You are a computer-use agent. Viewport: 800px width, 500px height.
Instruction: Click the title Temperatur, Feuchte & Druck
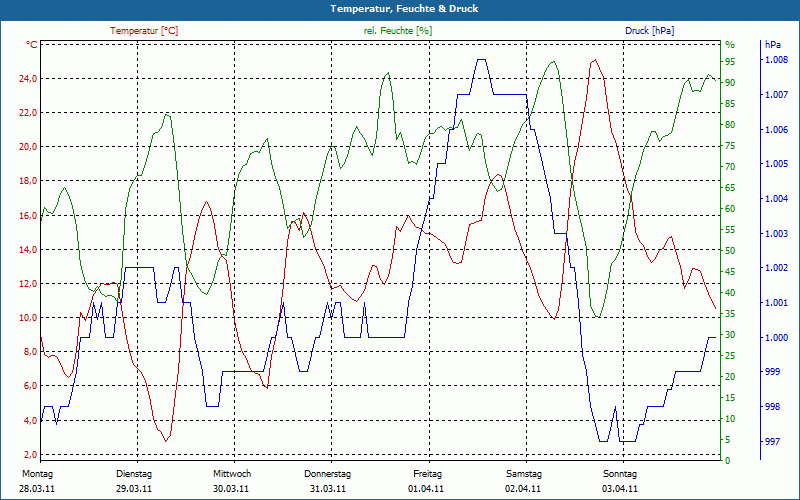click(x=404, y=9)
